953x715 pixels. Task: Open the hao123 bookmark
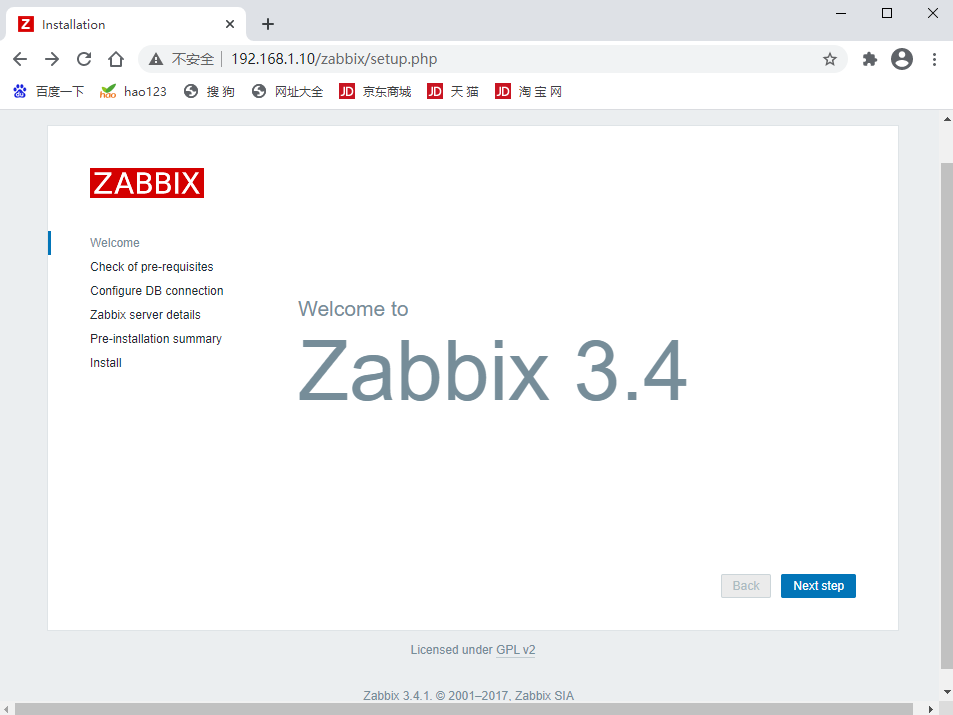133,92
